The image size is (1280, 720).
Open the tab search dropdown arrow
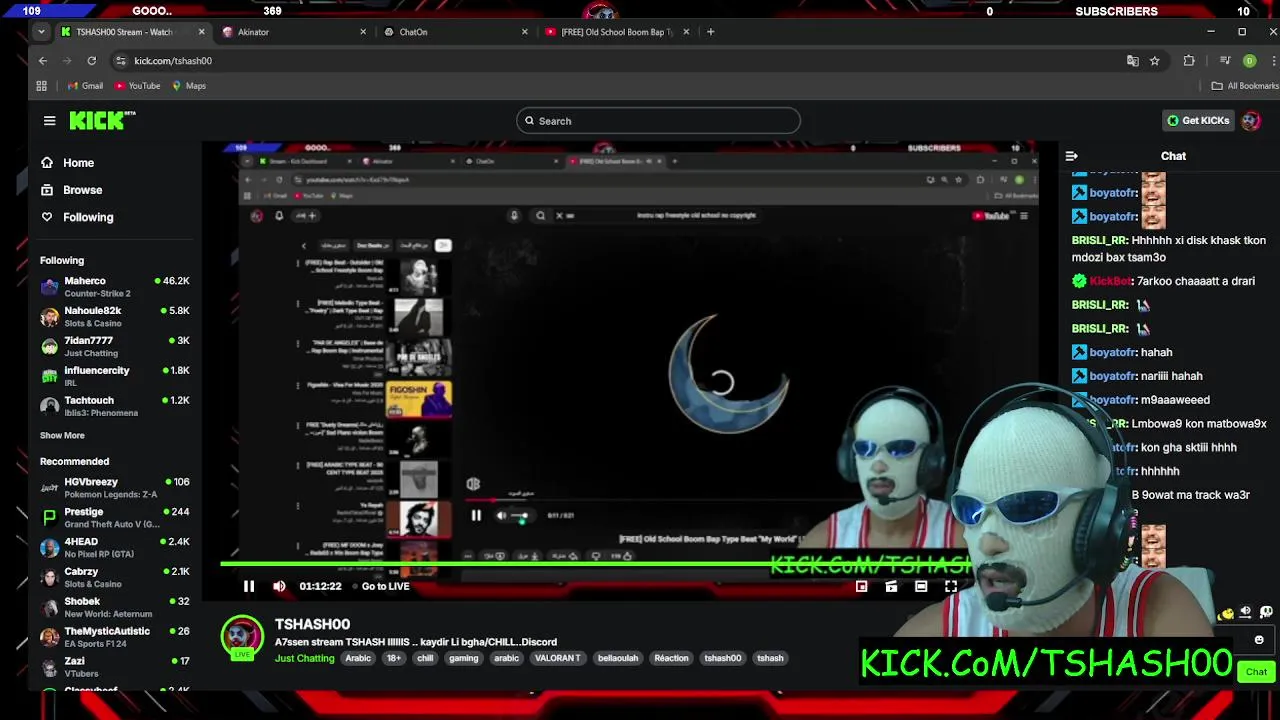[x=41, y=32]
